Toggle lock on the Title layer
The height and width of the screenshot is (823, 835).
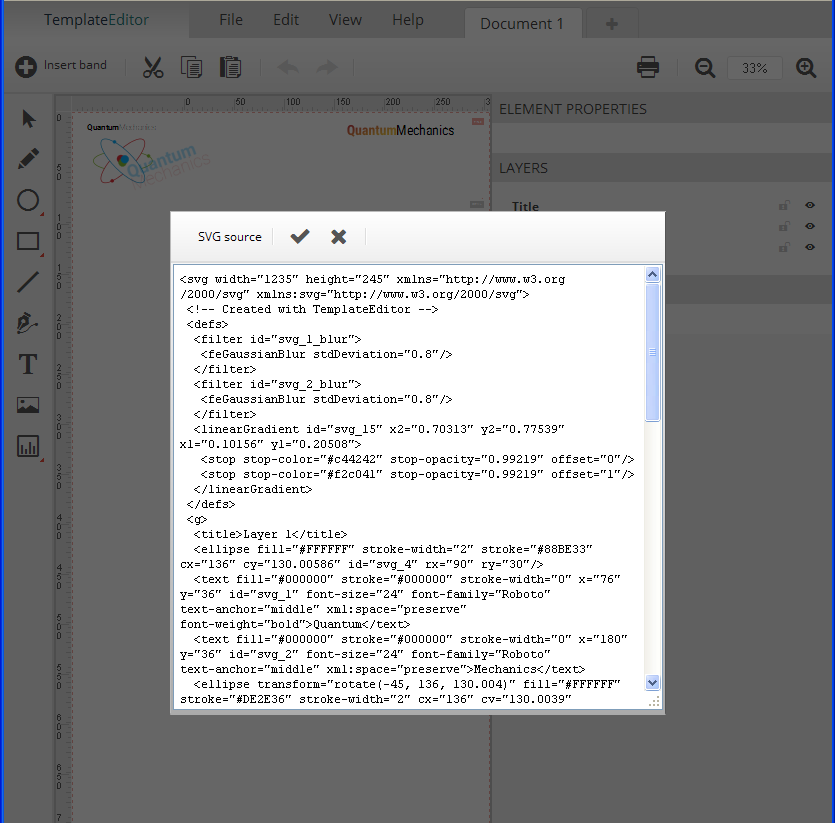click(784, 205)
